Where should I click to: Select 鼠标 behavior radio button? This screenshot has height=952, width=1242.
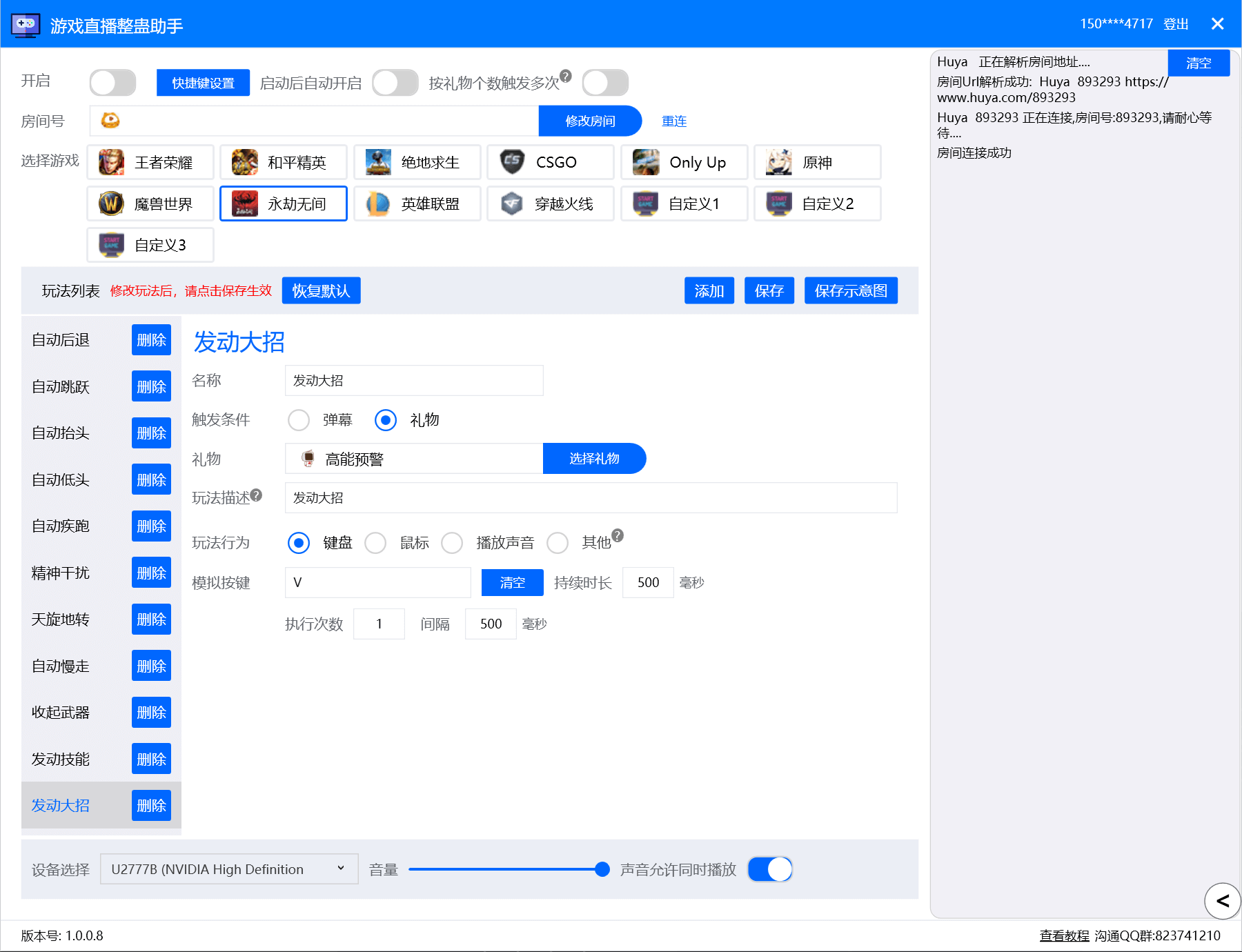[375, 543]
